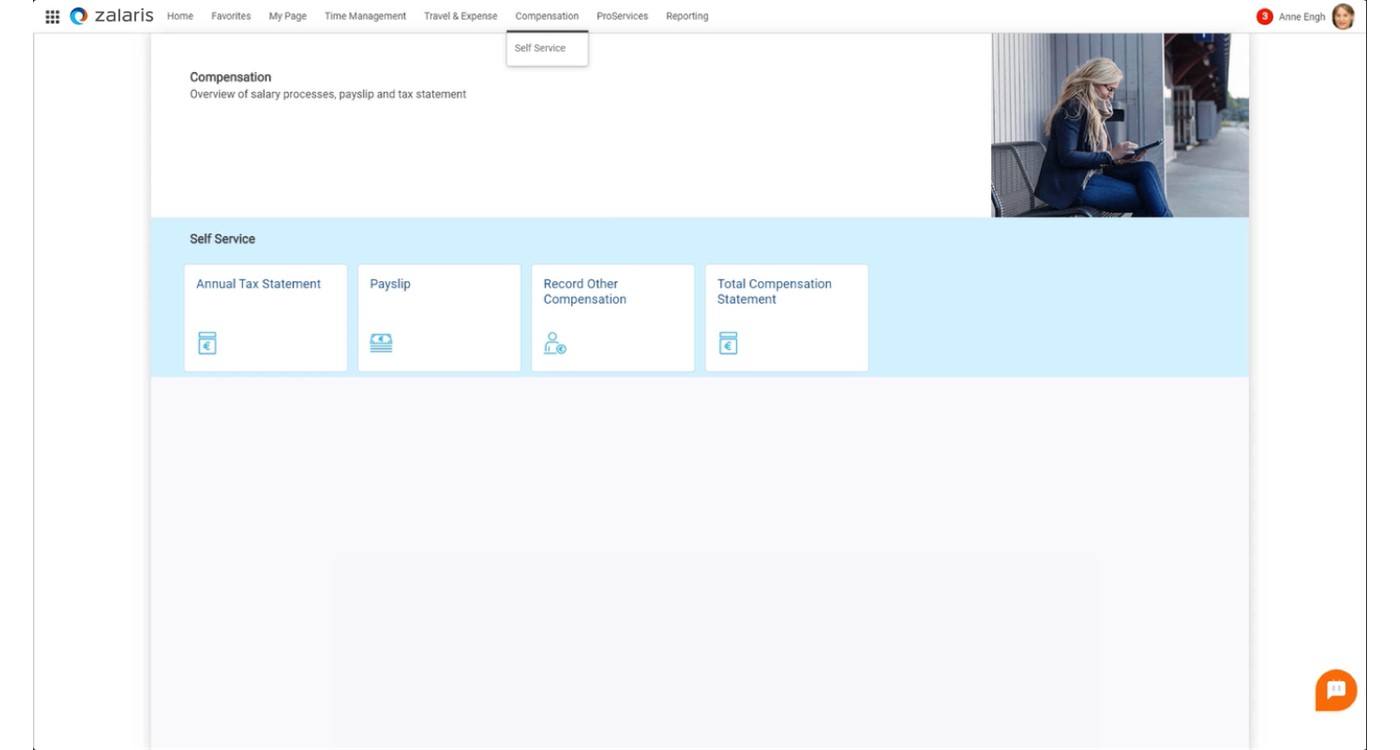Viewport: 1400px width, 750px height.
Task: Open the Compensation menu
Action: [546, 15]
